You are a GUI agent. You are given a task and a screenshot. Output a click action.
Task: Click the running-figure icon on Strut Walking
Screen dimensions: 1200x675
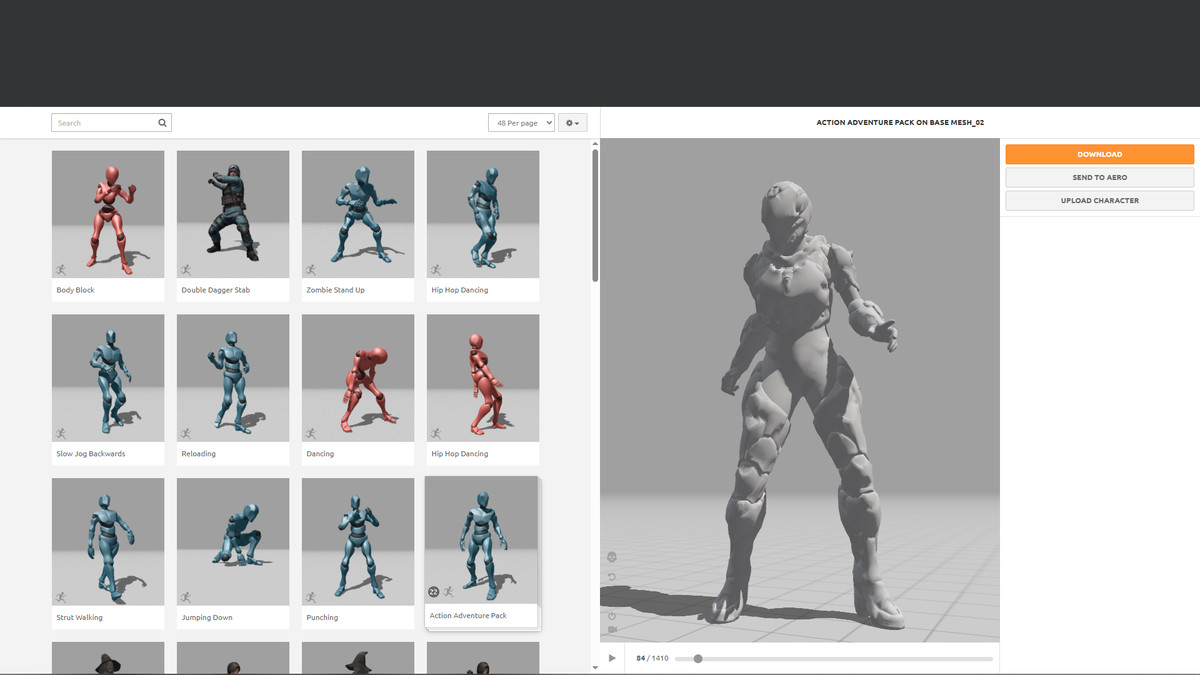pos(61,597)
